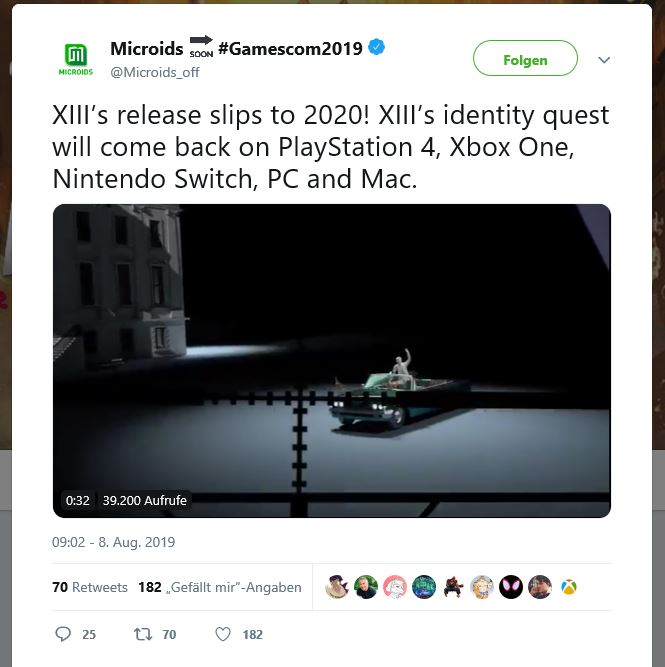665x667 pixels.
Task: Play the XIII trailer video
Action: click(x=332, y=361)
